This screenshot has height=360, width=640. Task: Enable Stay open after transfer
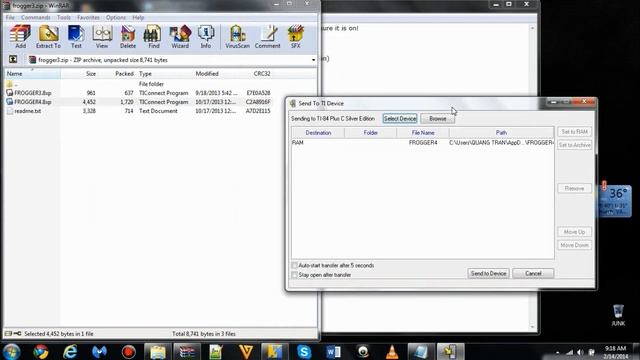click(294, 275)
